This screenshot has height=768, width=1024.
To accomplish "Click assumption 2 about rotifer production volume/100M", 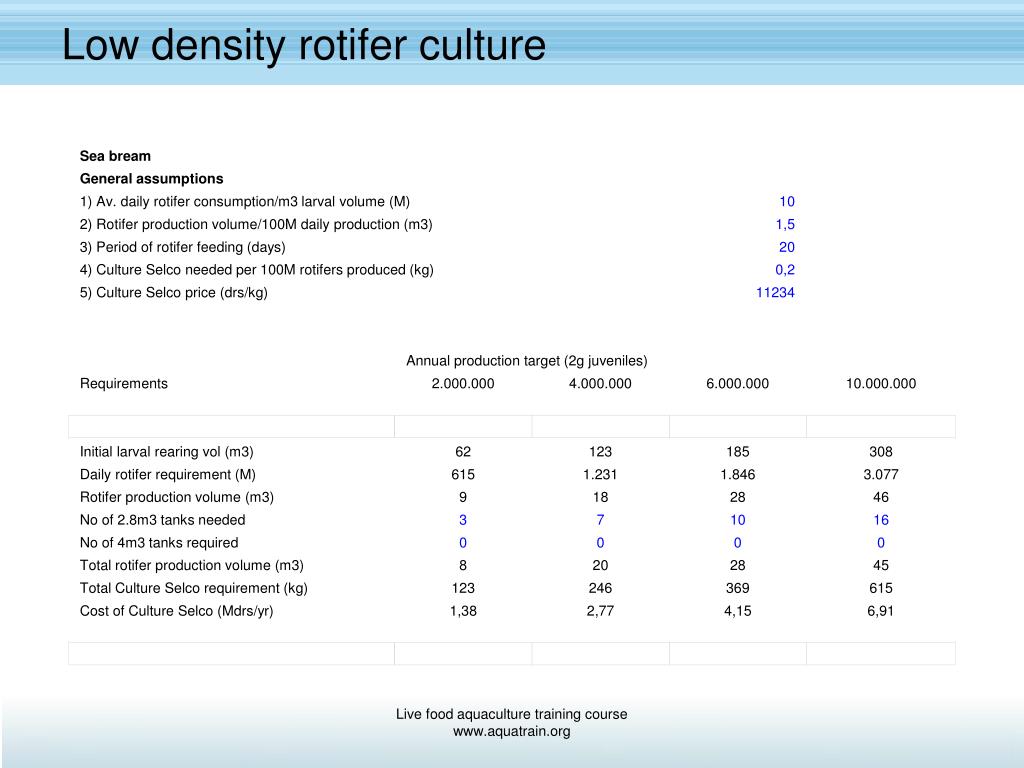I will [x=256, y=225].
